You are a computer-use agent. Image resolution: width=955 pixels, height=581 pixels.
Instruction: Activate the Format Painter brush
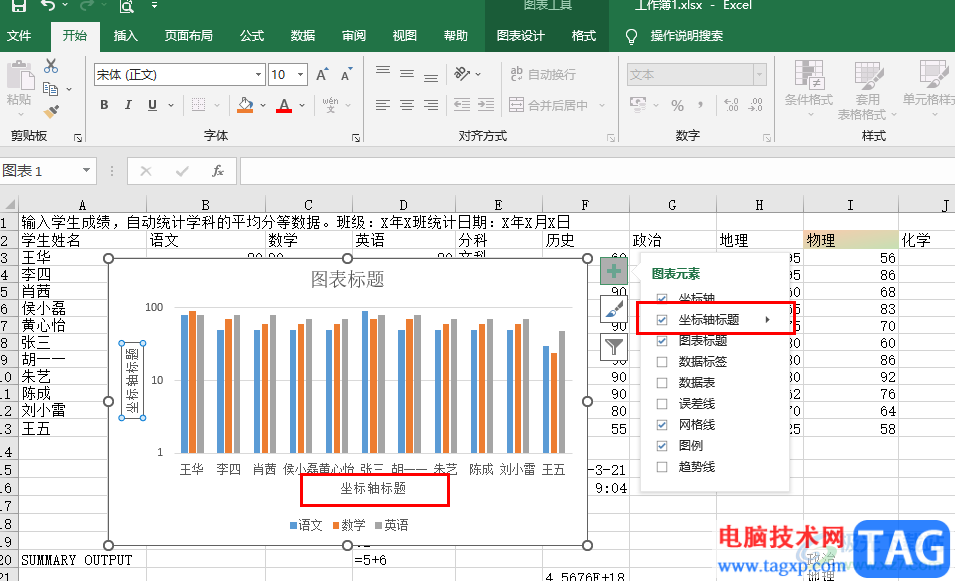[51, 112]
